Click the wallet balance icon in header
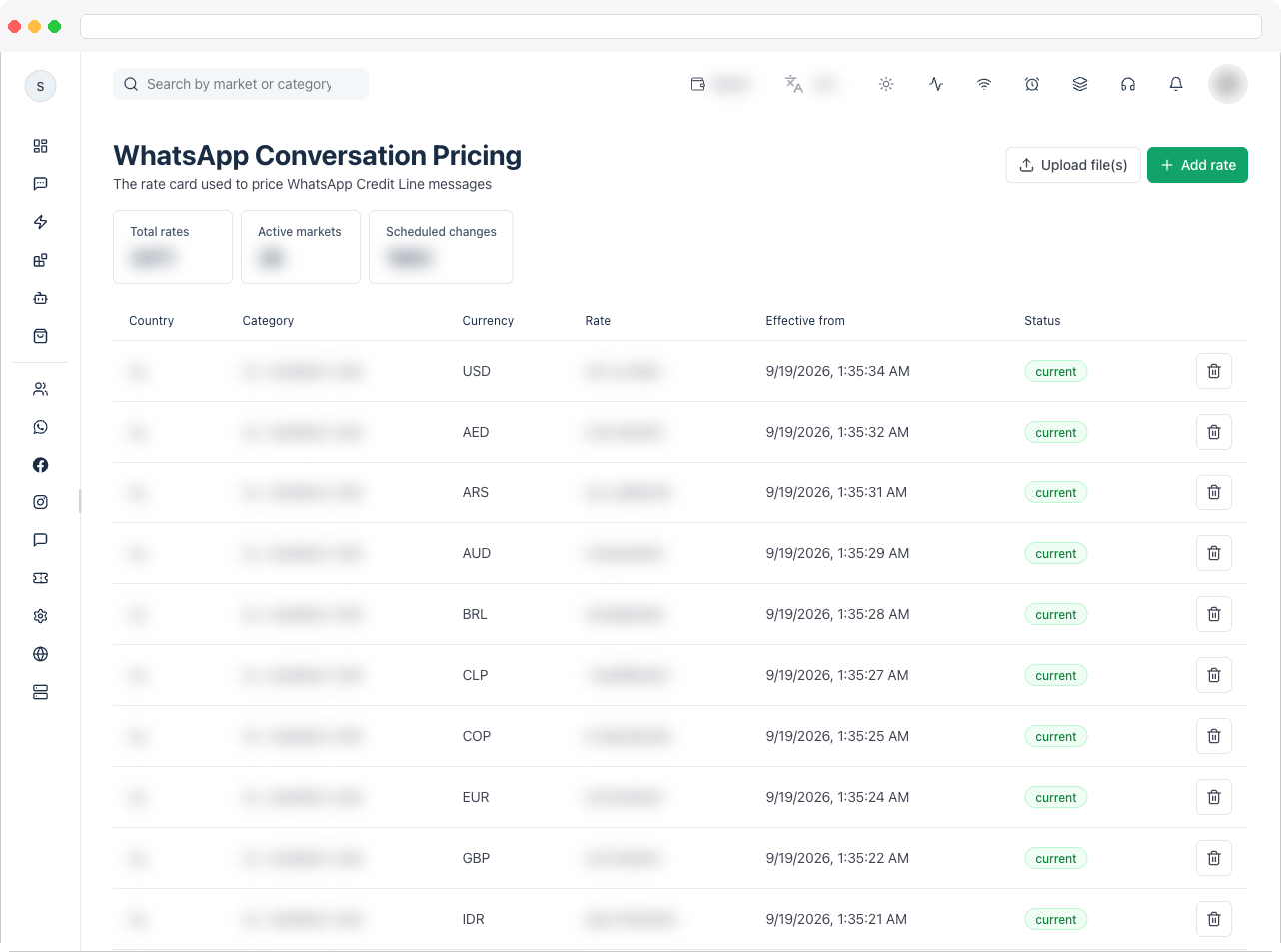This screenshot has width=1281, height=952. point(698,84)
